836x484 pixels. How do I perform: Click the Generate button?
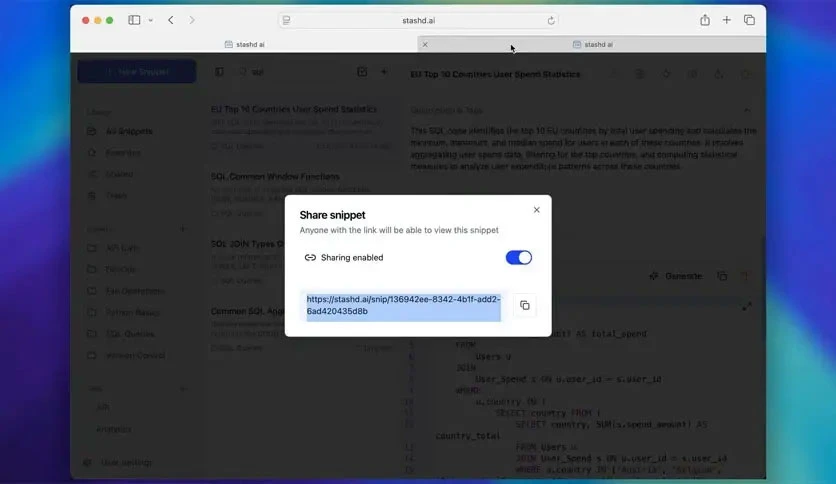tap(676, 276)
